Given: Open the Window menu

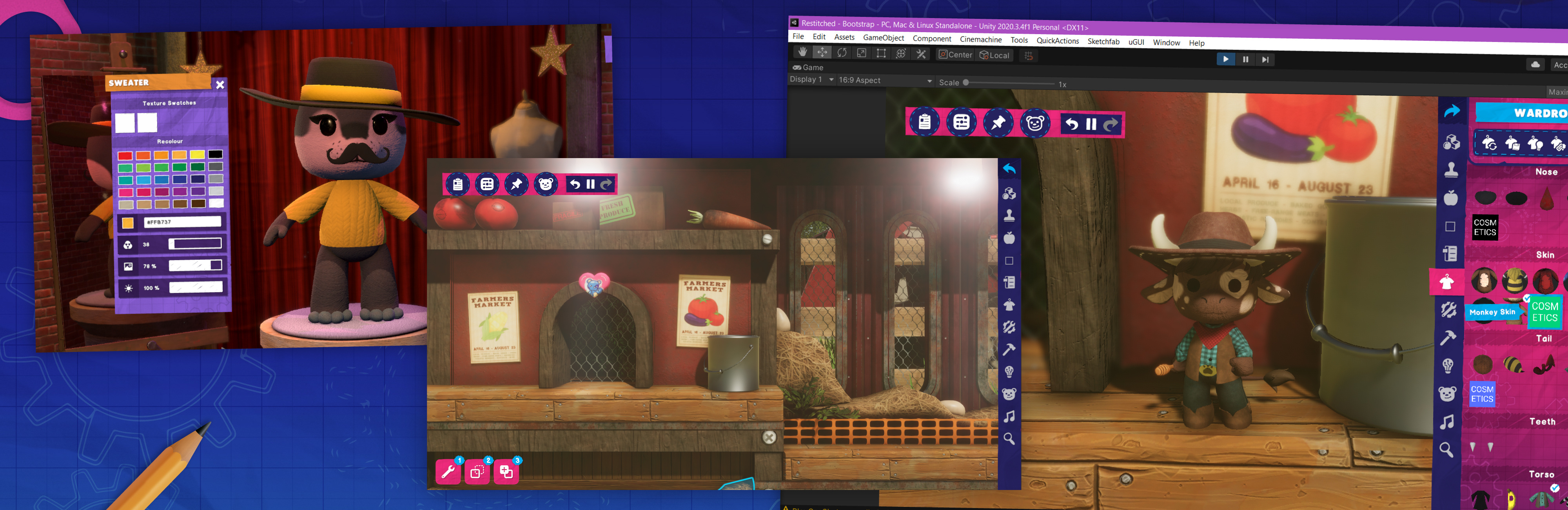Looking at the screenshot, I should click(x=1166, y=43).
